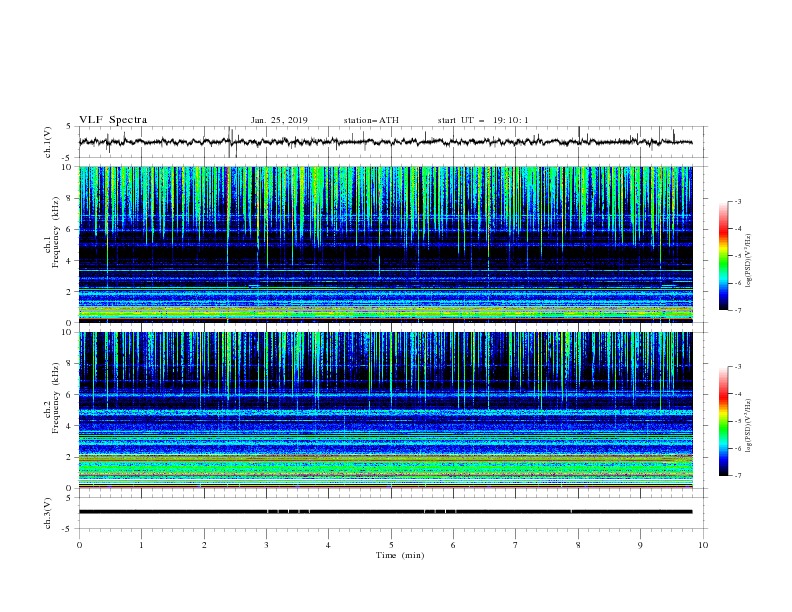
Task: Click time axis tick label "10"
Action: (703, 545)
